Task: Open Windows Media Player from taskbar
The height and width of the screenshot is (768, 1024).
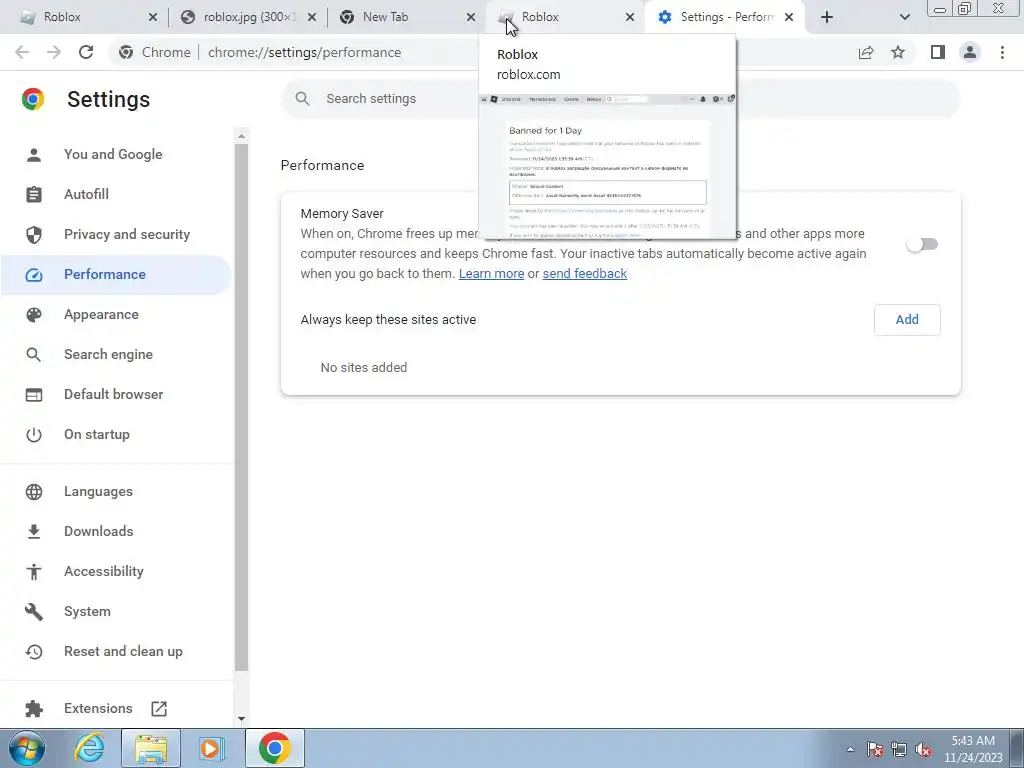Action: click(x=212, y=748)
